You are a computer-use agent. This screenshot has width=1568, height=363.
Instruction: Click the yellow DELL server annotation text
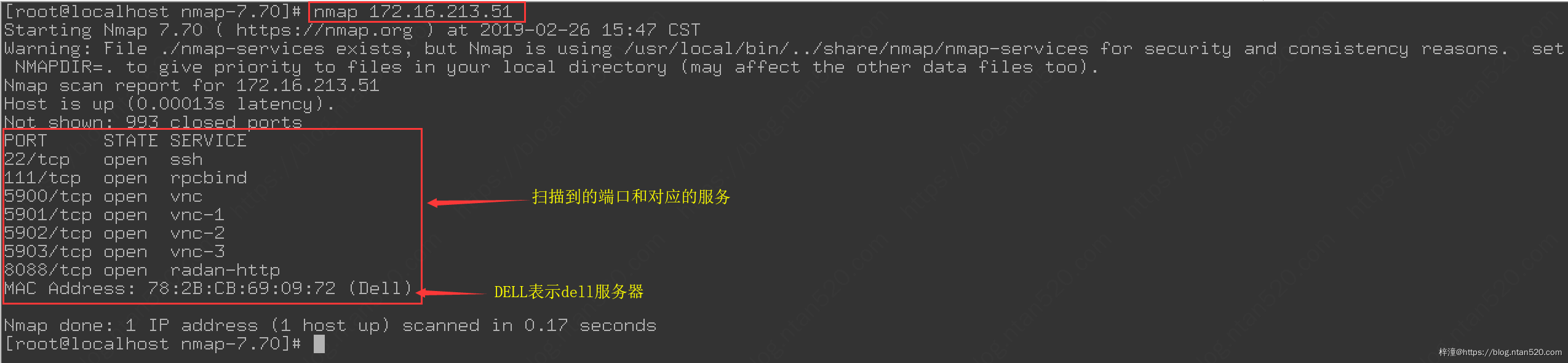(568, 292)
